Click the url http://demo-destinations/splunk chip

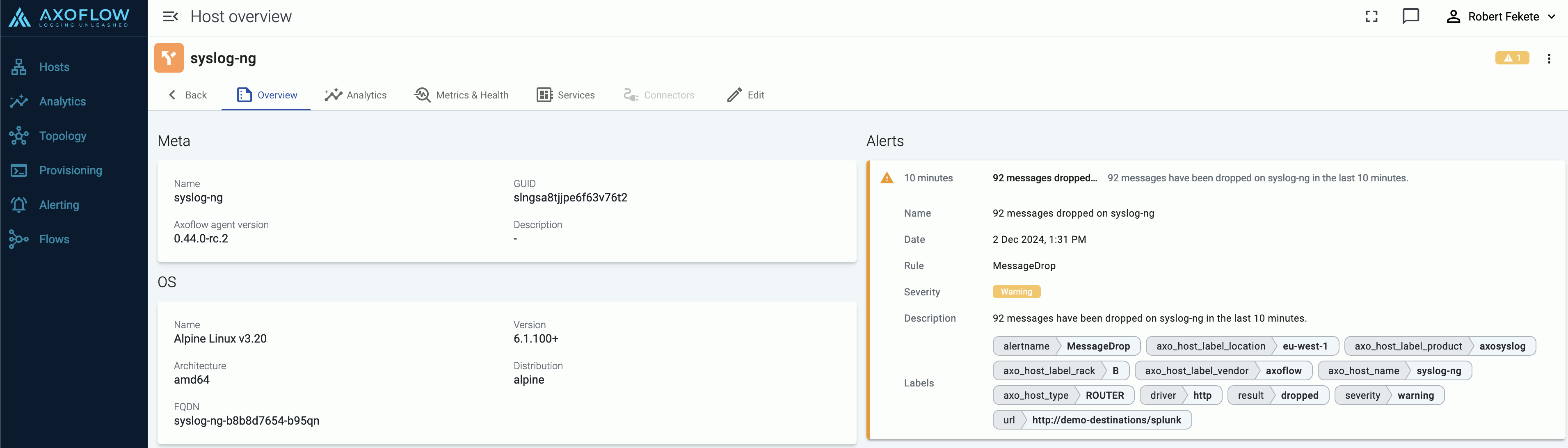[x=1092, y=420]
